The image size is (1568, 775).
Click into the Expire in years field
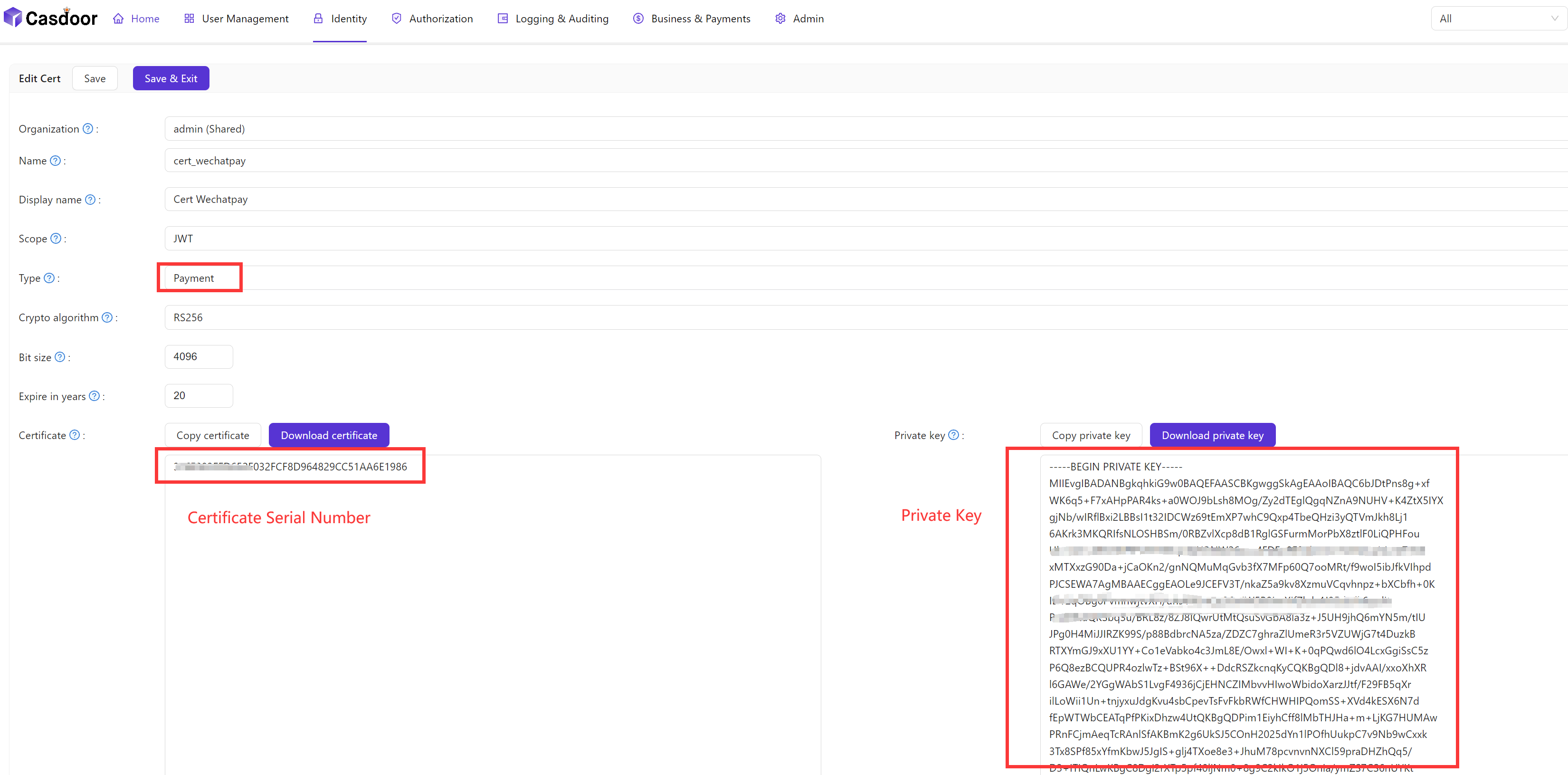tap(199, 396)
